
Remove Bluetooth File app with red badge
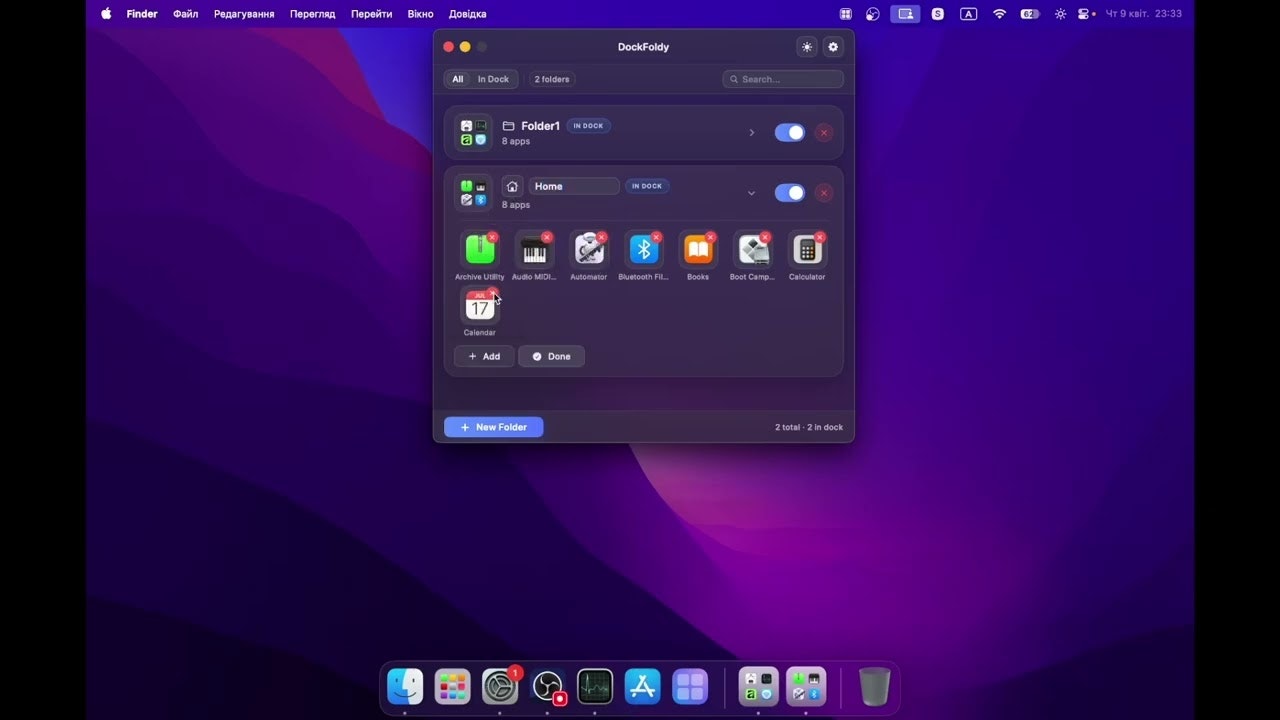656,237
